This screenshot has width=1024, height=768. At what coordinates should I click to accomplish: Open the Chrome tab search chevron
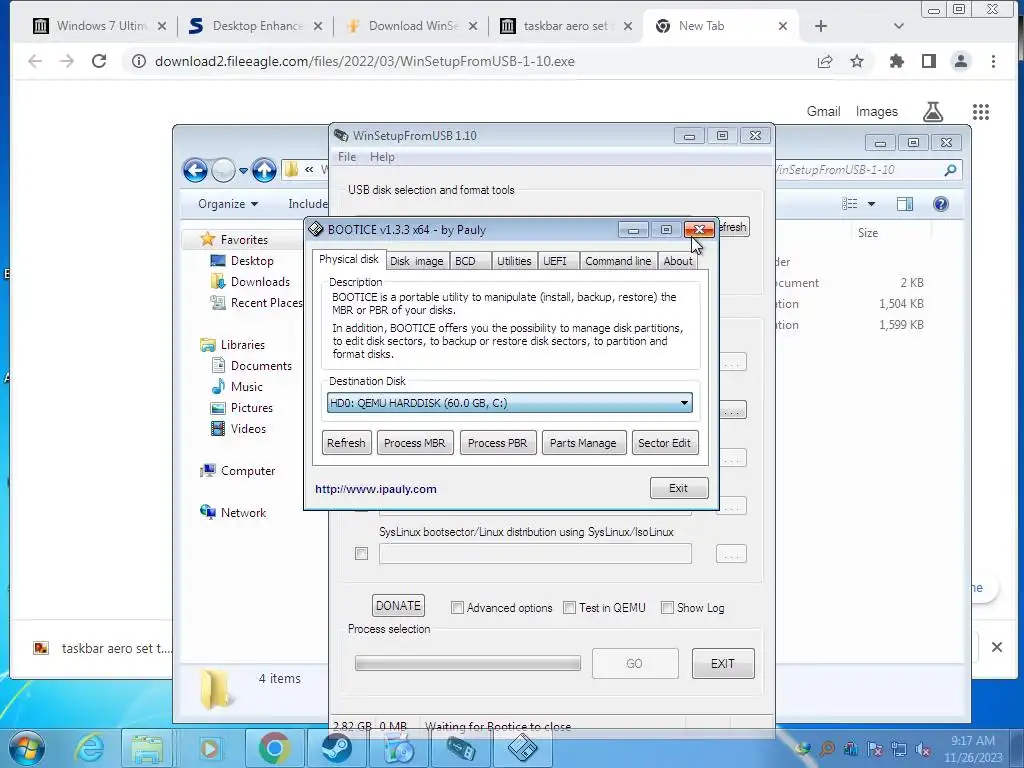point(899,26)
